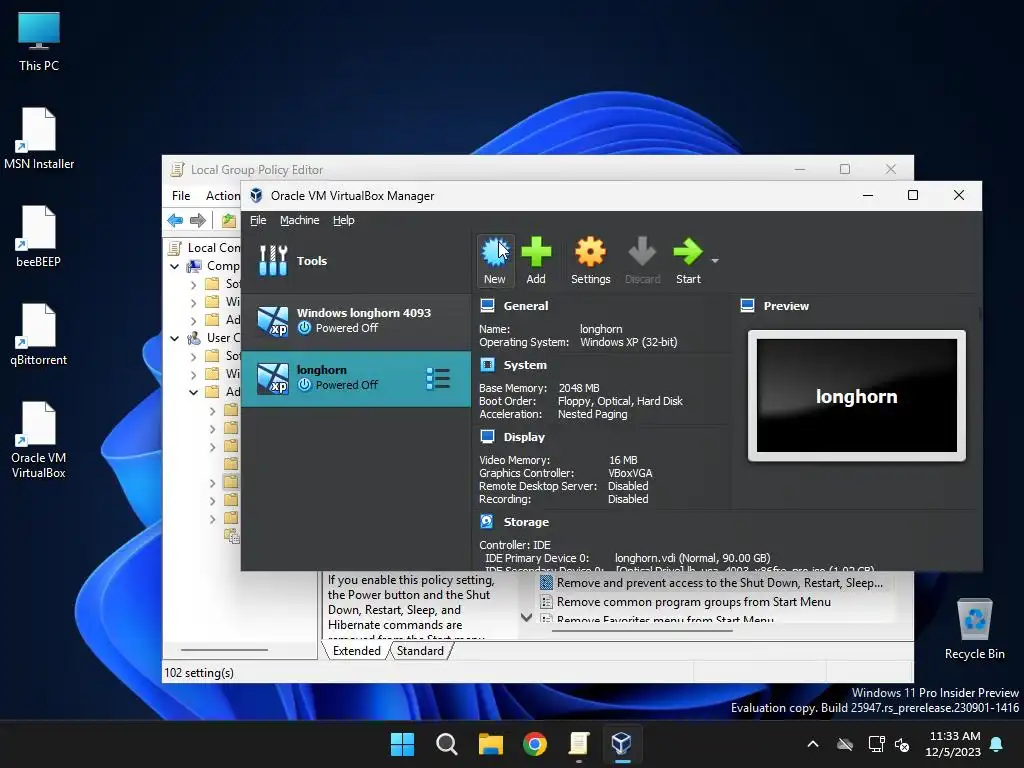
Task: Open Oracle VM VirtualBox desktop shortcut
Action: [x=39, y=441]
